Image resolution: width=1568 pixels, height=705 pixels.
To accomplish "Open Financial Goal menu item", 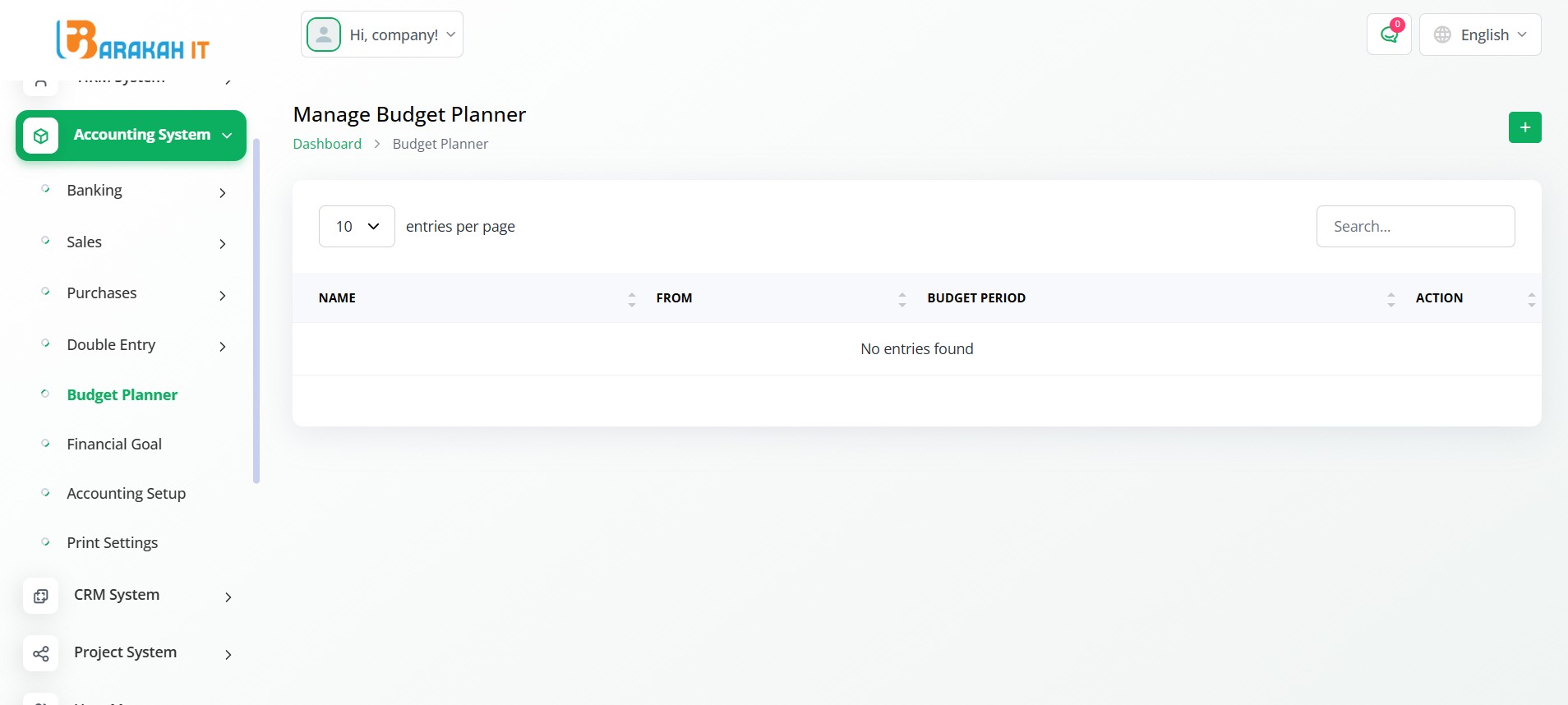I will (114, 444).
